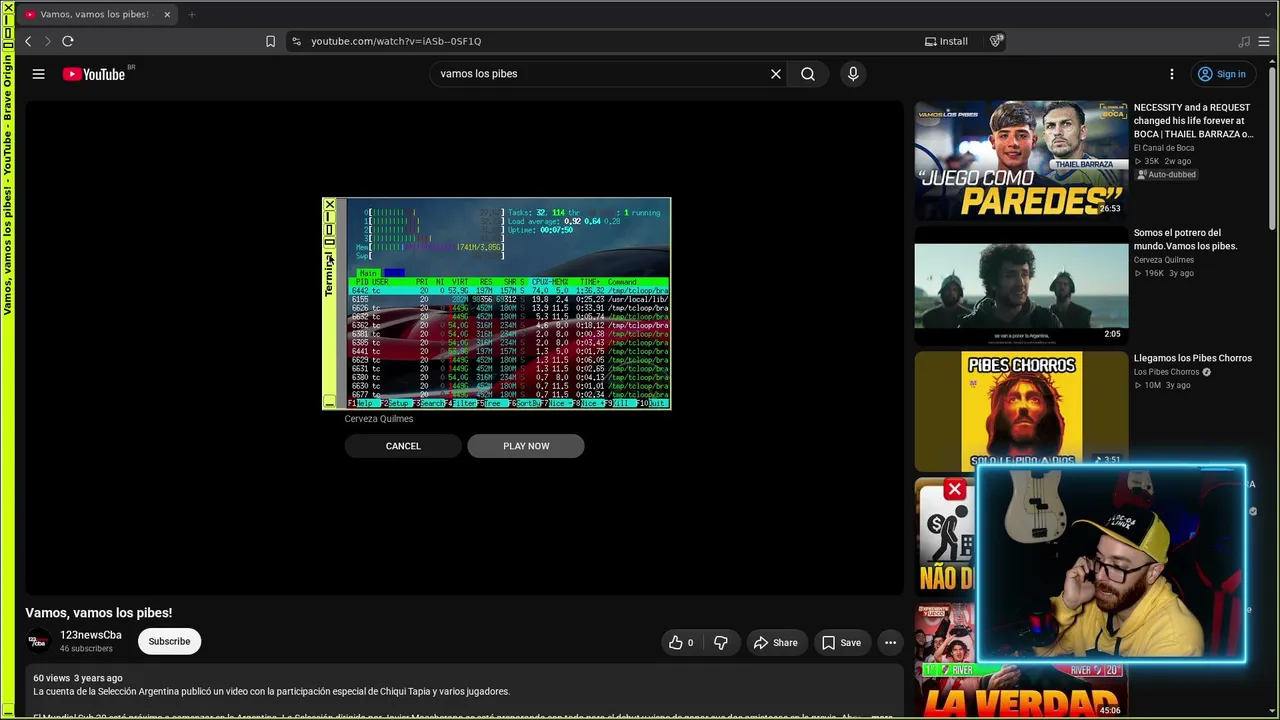The width and height of the screenshot is (1280, 720).
Task: Go to YouTube home via the logo
Action: click(94, 74)
